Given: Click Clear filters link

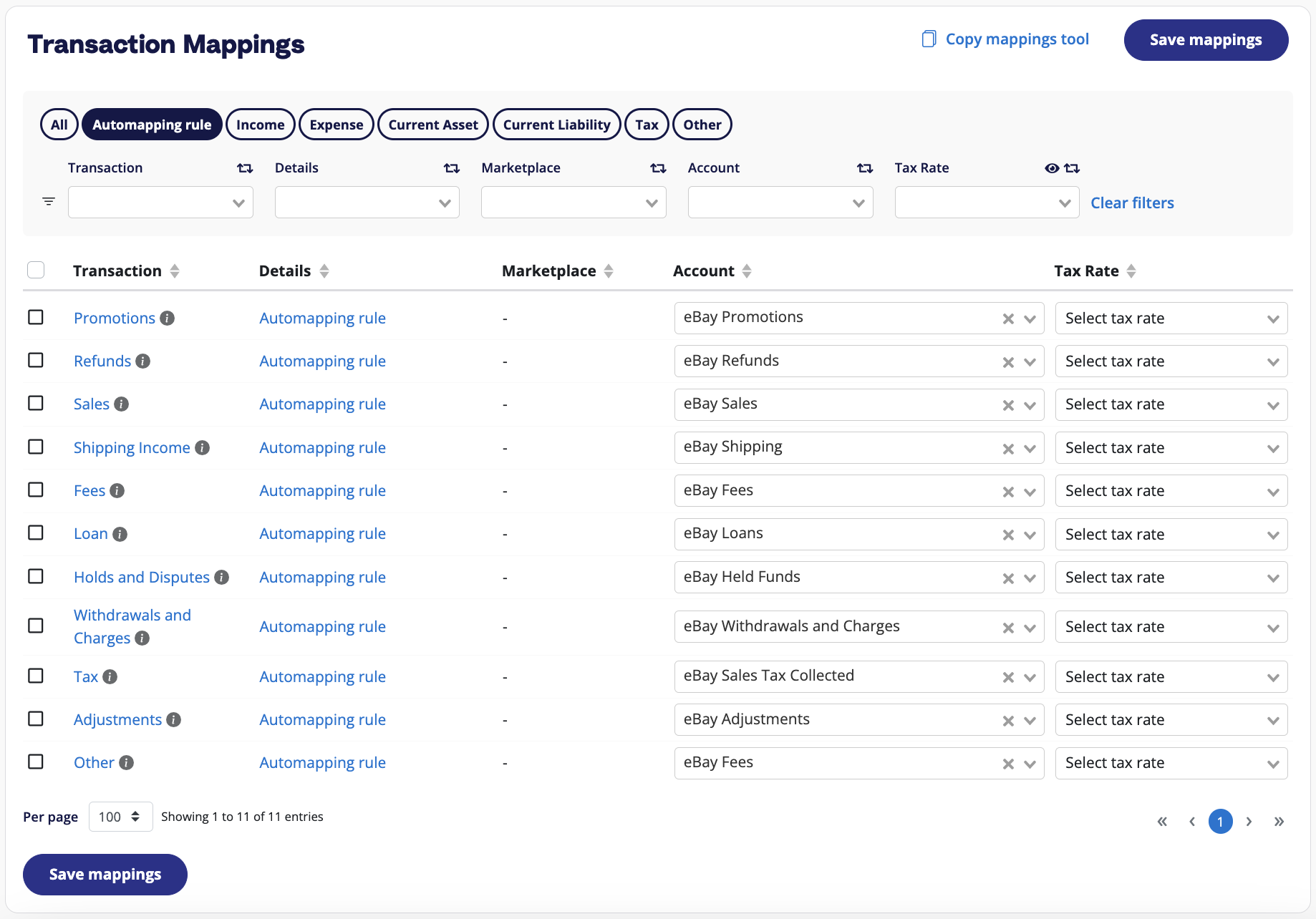Looking at the screenshot, I should pos(1132,203).
